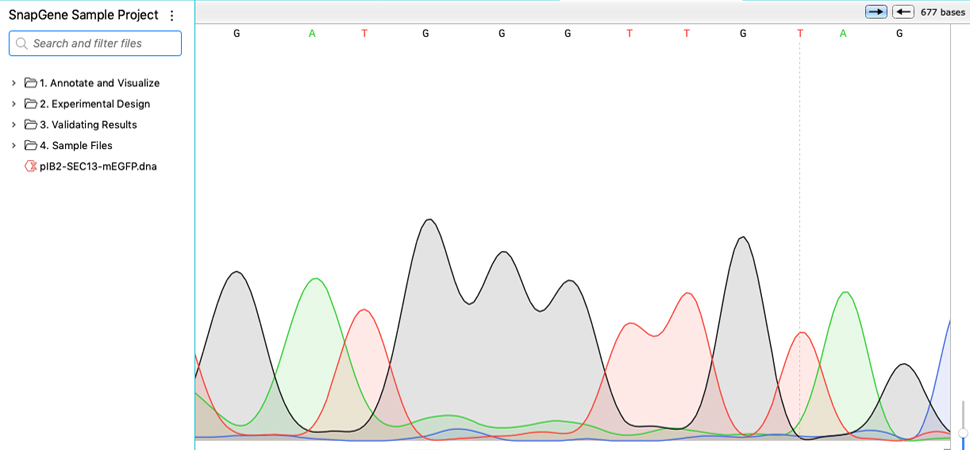This screenshot has height=450, width=970.
Task: Click the tallest black G peak in chromatogram
Action: tap(429, 222)
